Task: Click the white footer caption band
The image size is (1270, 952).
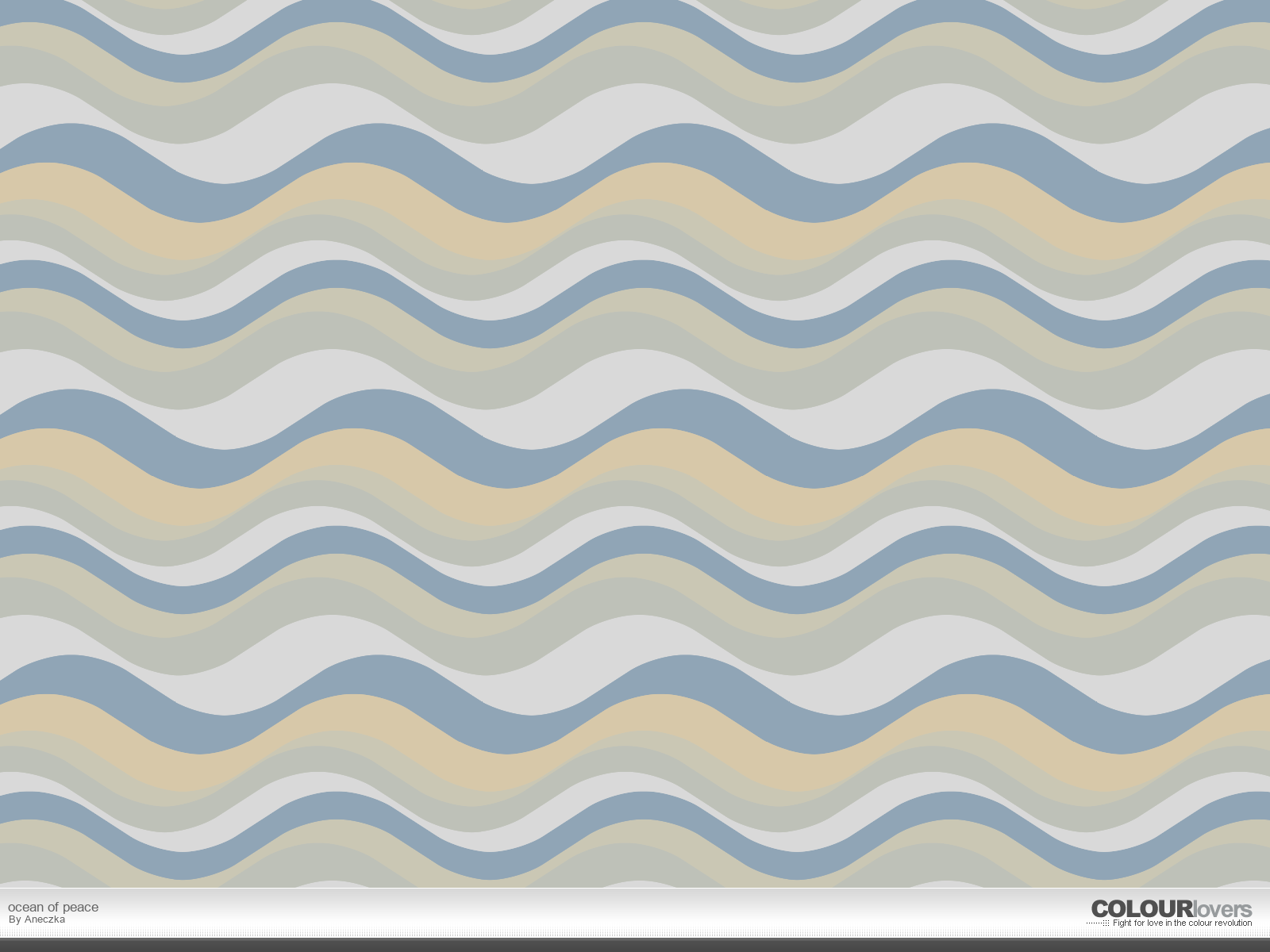Action: (x=556, y=912)
